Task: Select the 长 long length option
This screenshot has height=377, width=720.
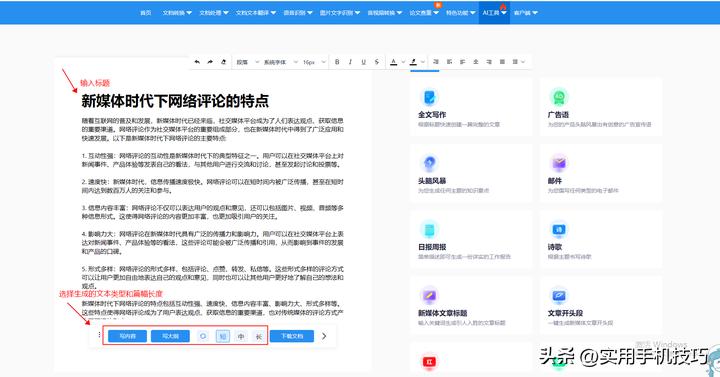Action: click(259, 336)
